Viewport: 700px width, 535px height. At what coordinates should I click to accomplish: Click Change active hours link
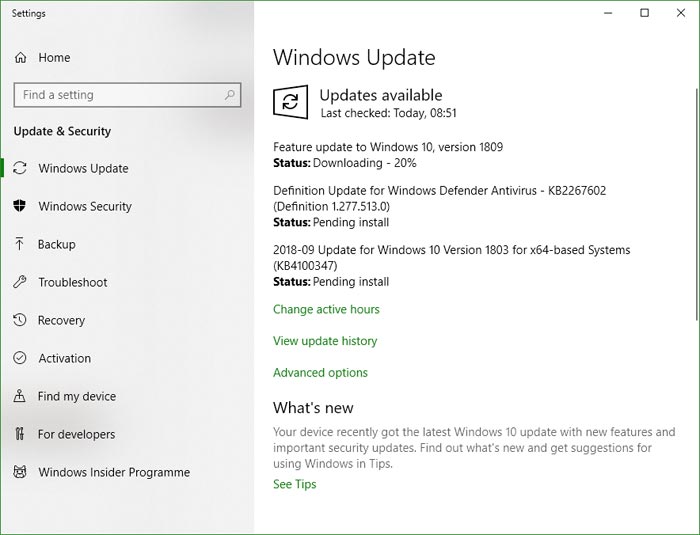coord(326,309)
